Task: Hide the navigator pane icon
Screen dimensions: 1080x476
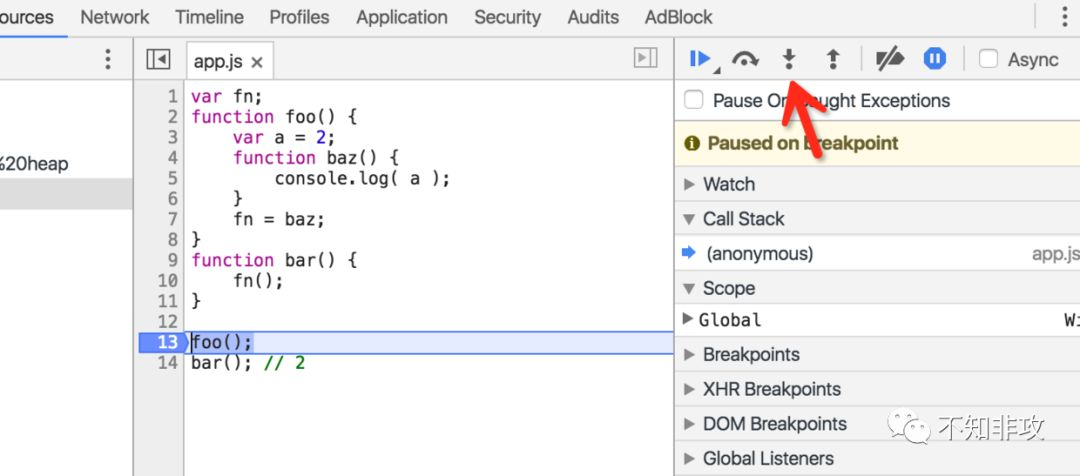Action: pyautogui.click(x=158, y=60)
